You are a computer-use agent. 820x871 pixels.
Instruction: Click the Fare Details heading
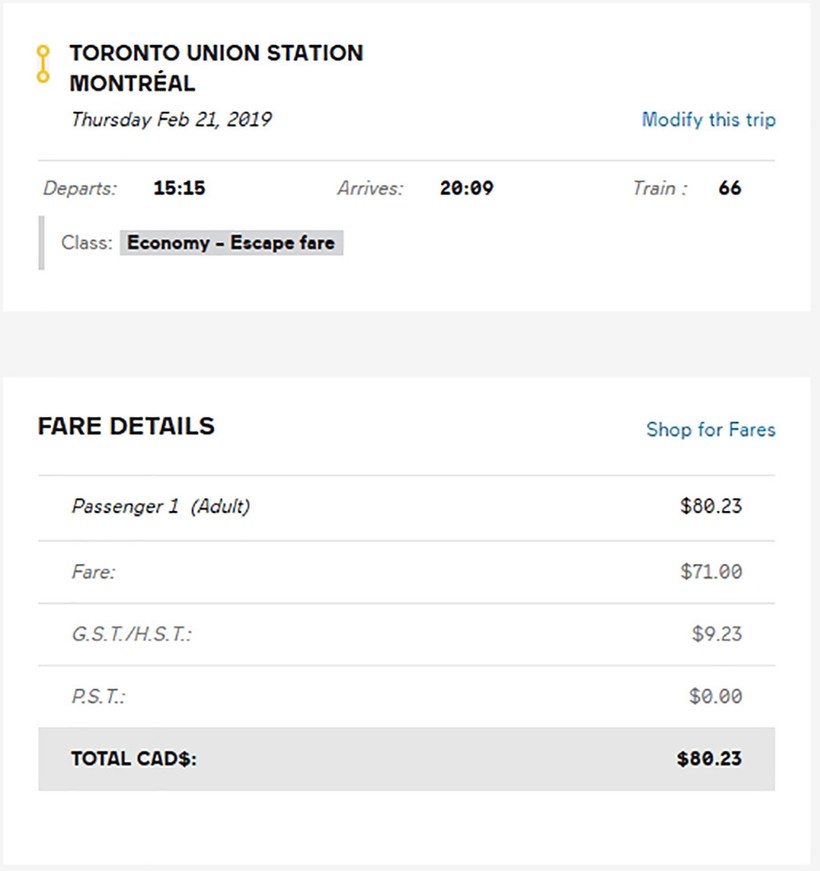click(x=126, y=426)
